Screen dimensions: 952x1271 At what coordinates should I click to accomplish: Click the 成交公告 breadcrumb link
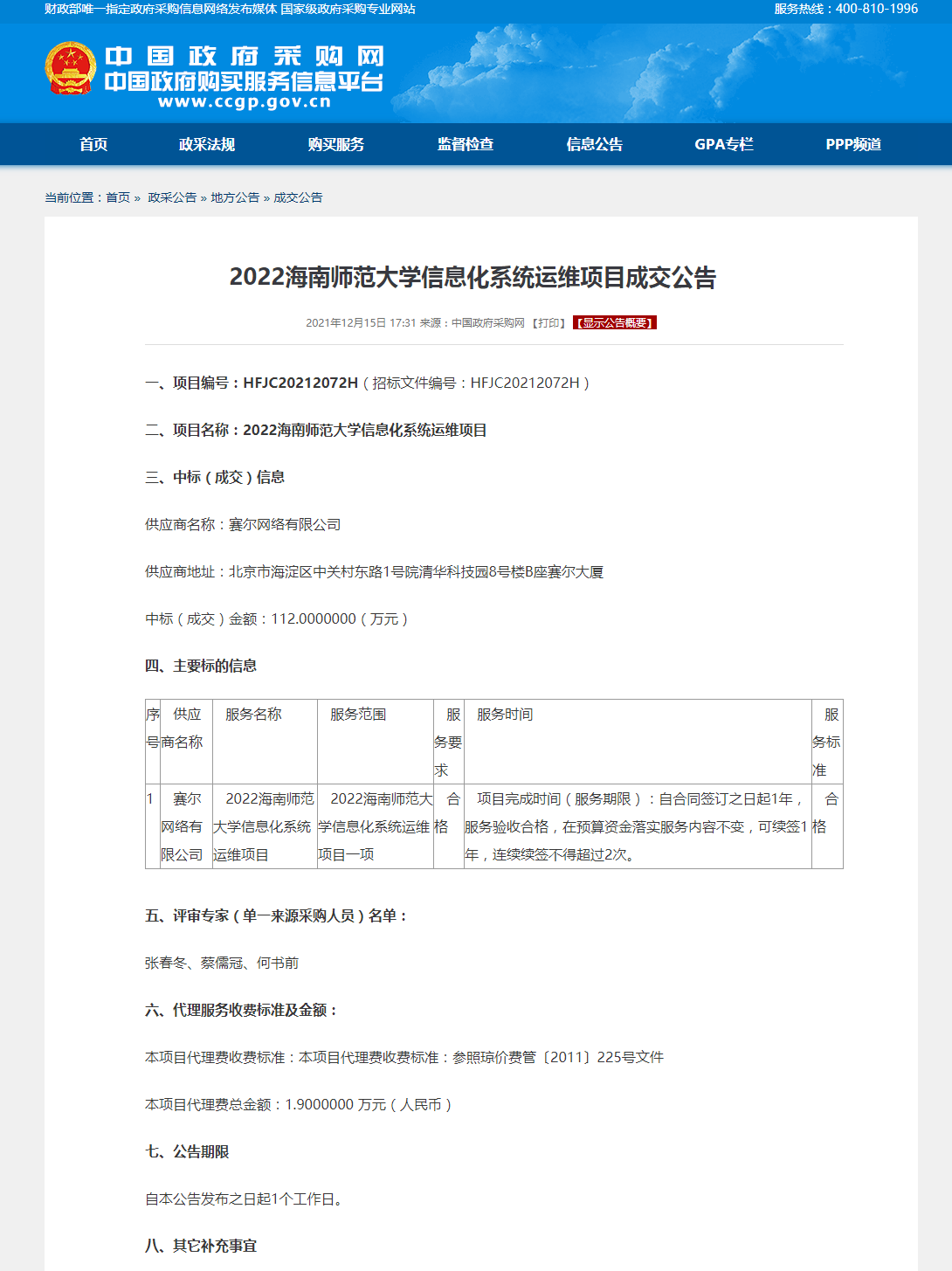[x=298, y=197]
